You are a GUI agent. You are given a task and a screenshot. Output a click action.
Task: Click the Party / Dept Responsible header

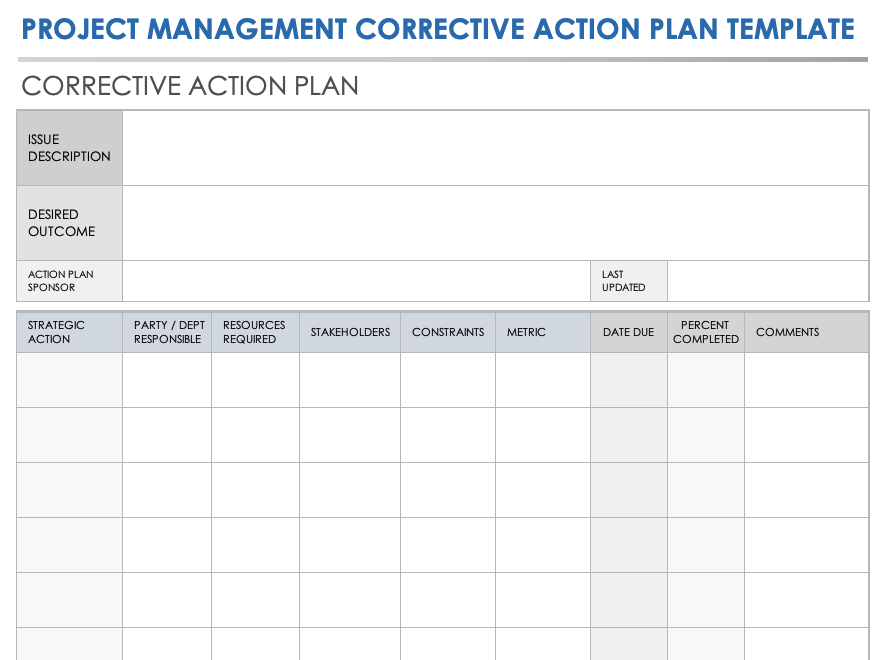click(x=167, y=332)
